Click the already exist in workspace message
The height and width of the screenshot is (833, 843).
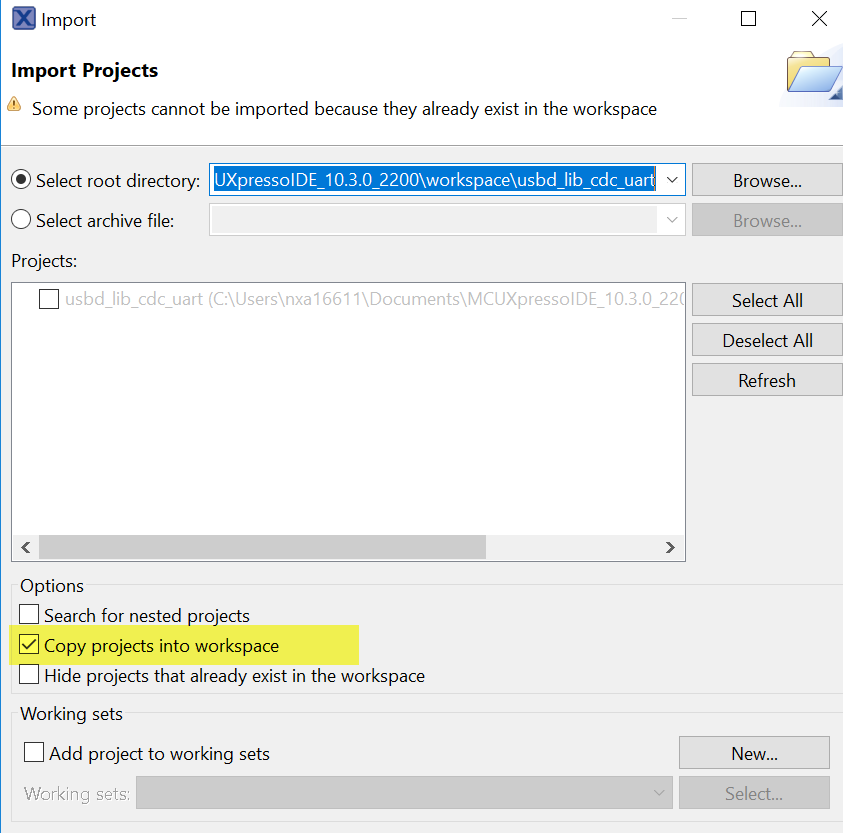click(x=344, y=109)
